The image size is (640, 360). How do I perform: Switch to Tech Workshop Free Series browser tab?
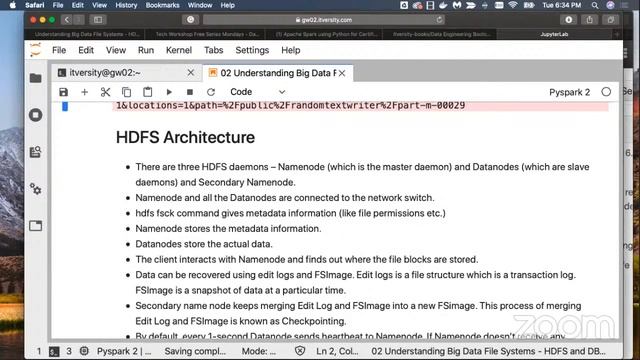(207, 34)
